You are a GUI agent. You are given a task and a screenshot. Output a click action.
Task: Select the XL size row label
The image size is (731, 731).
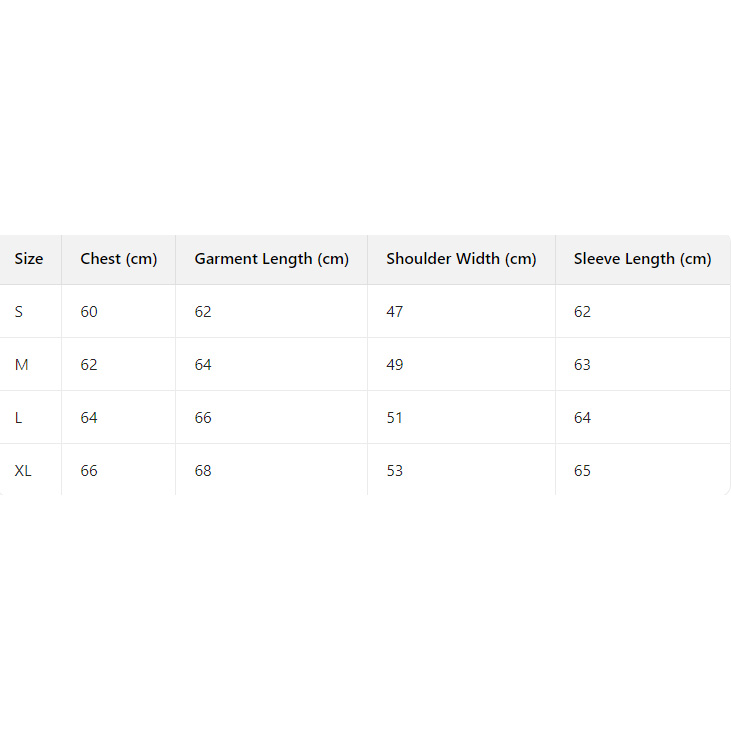click(23, 471)
